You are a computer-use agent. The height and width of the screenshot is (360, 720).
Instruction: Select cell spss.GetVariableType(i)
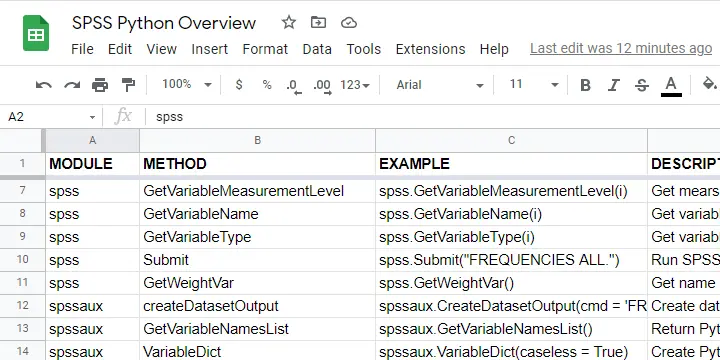coord(511,237)
